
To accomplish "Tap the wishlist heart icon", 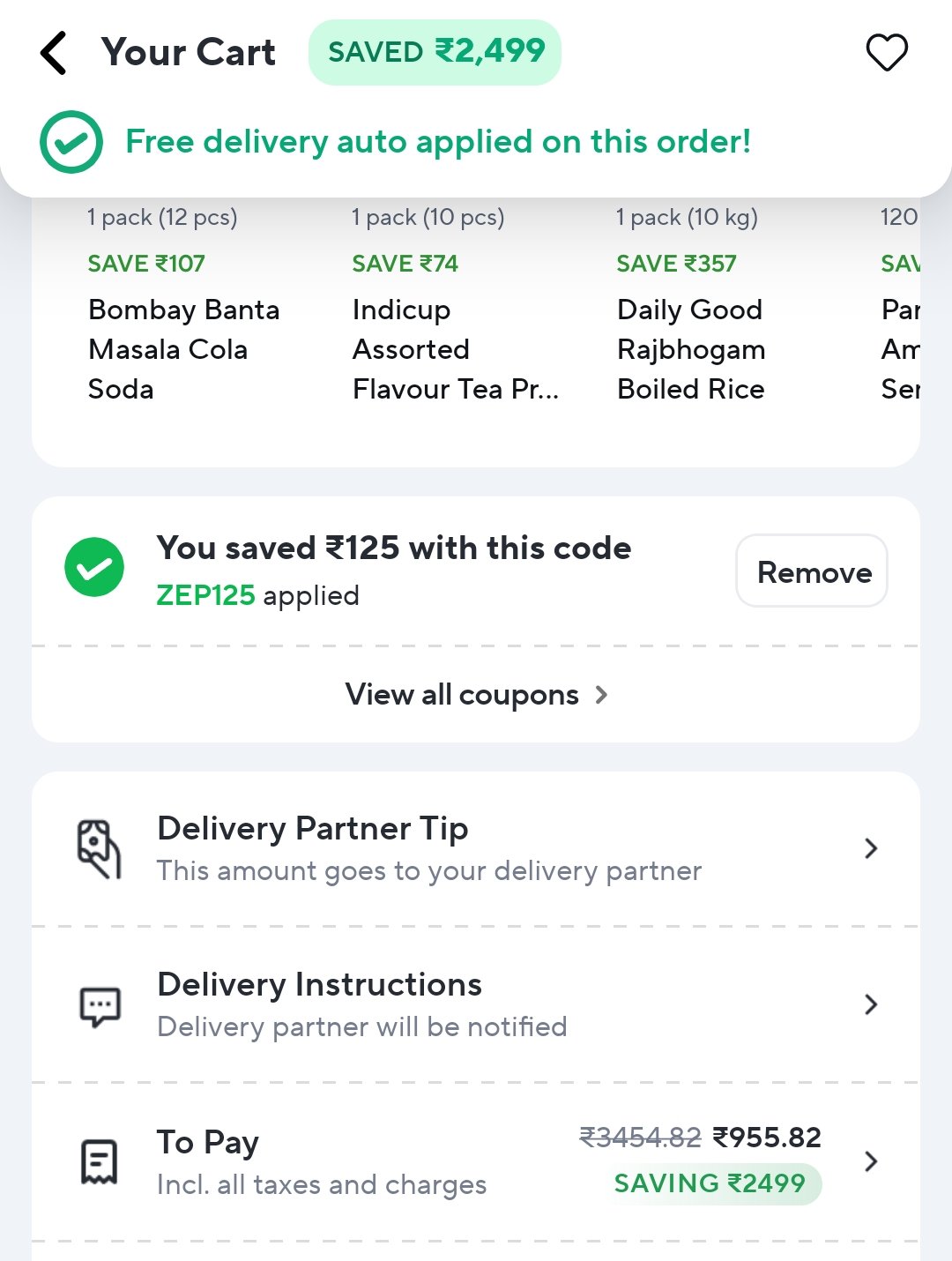I will 887,53.
